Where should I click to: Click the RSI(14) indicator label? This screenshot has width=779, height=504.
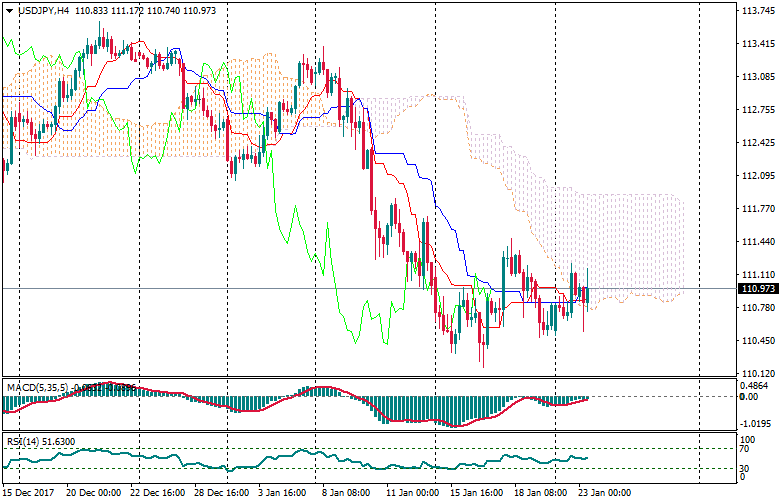click(x=22, y=439)
